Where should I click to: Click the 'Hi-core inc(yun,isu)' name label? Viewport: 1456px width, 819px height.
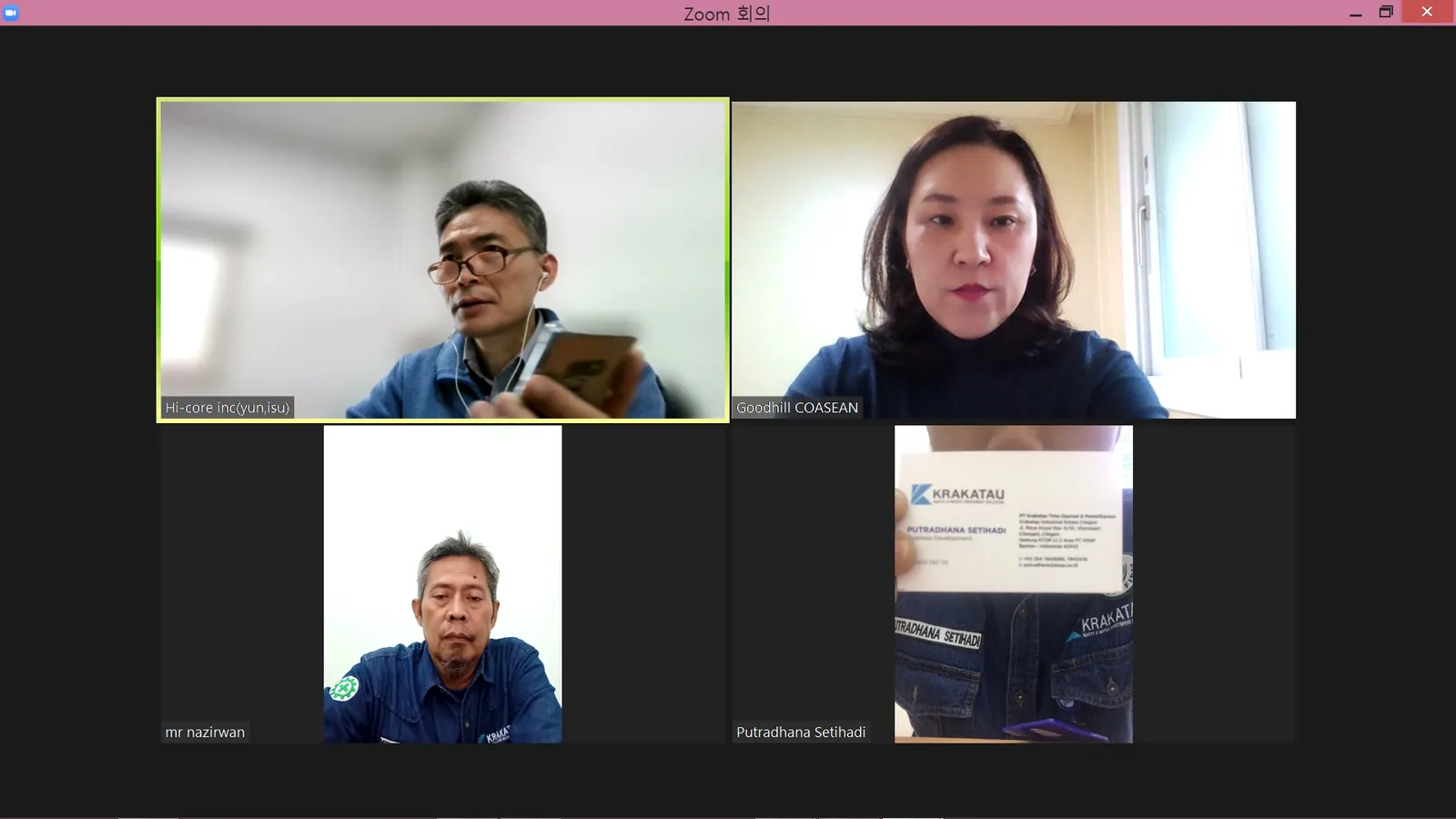pyautogui.click(x=227, y=408)
